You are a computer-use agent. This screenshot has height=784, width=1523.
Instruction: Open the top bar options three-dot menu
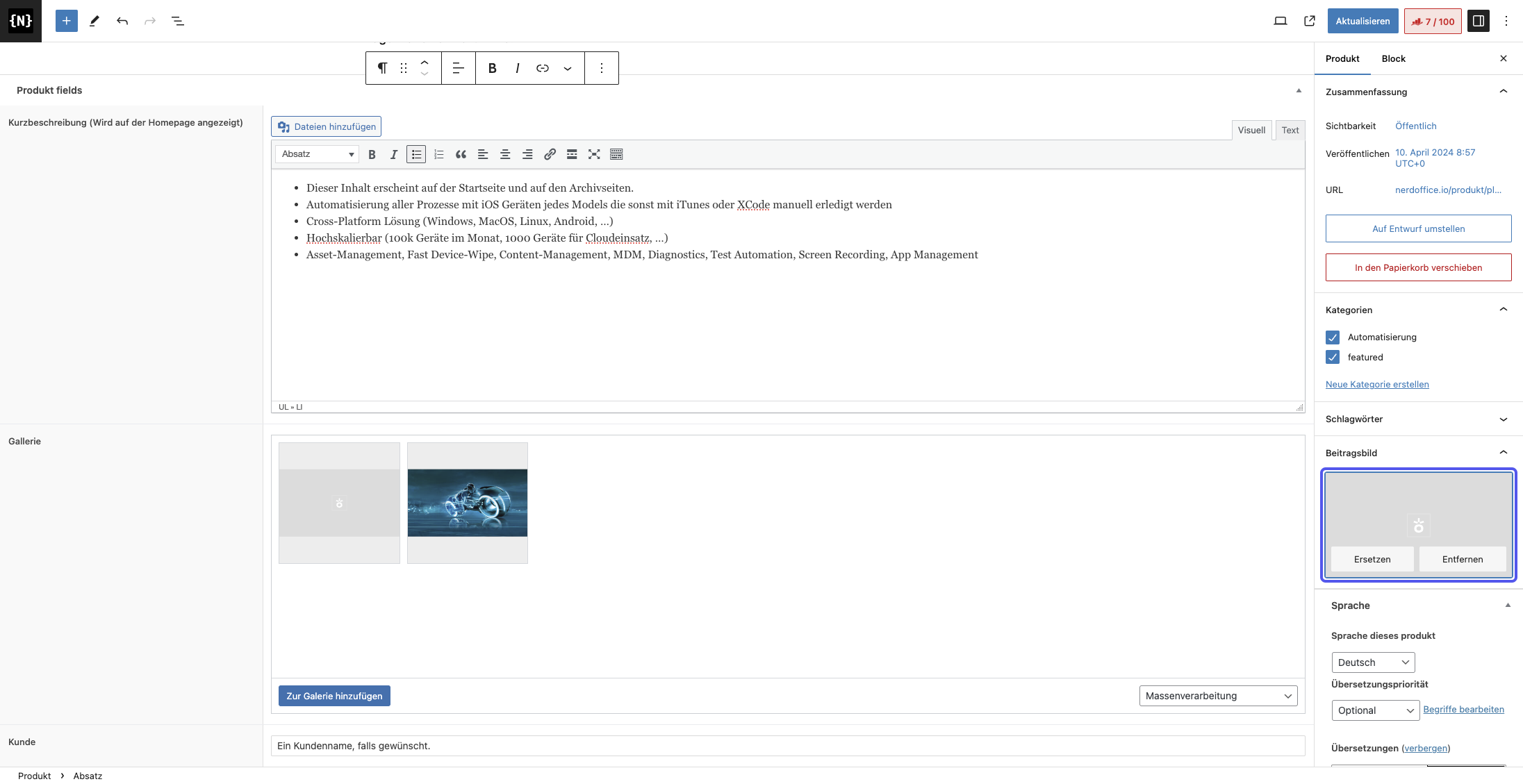click(1506, 21)
